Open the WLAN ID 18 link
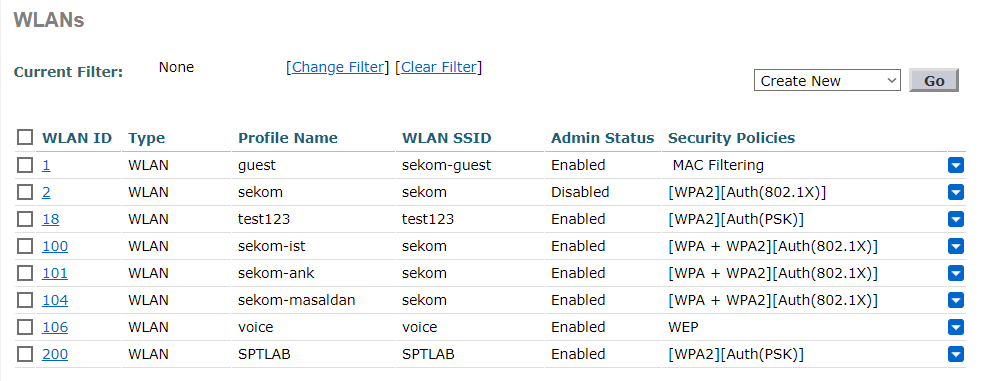Screen dimensions: 983x381 tap(51, 219)
